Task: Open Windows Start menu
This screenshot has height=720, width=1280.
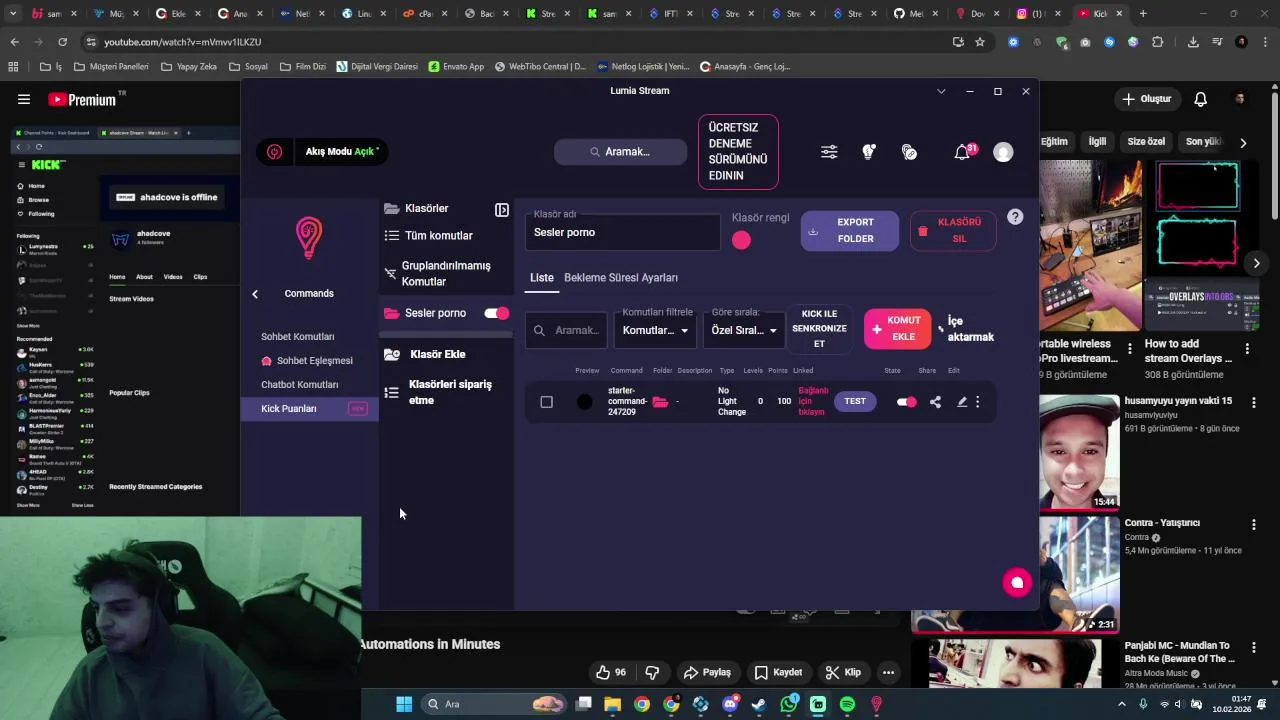Action: [404, 704]
